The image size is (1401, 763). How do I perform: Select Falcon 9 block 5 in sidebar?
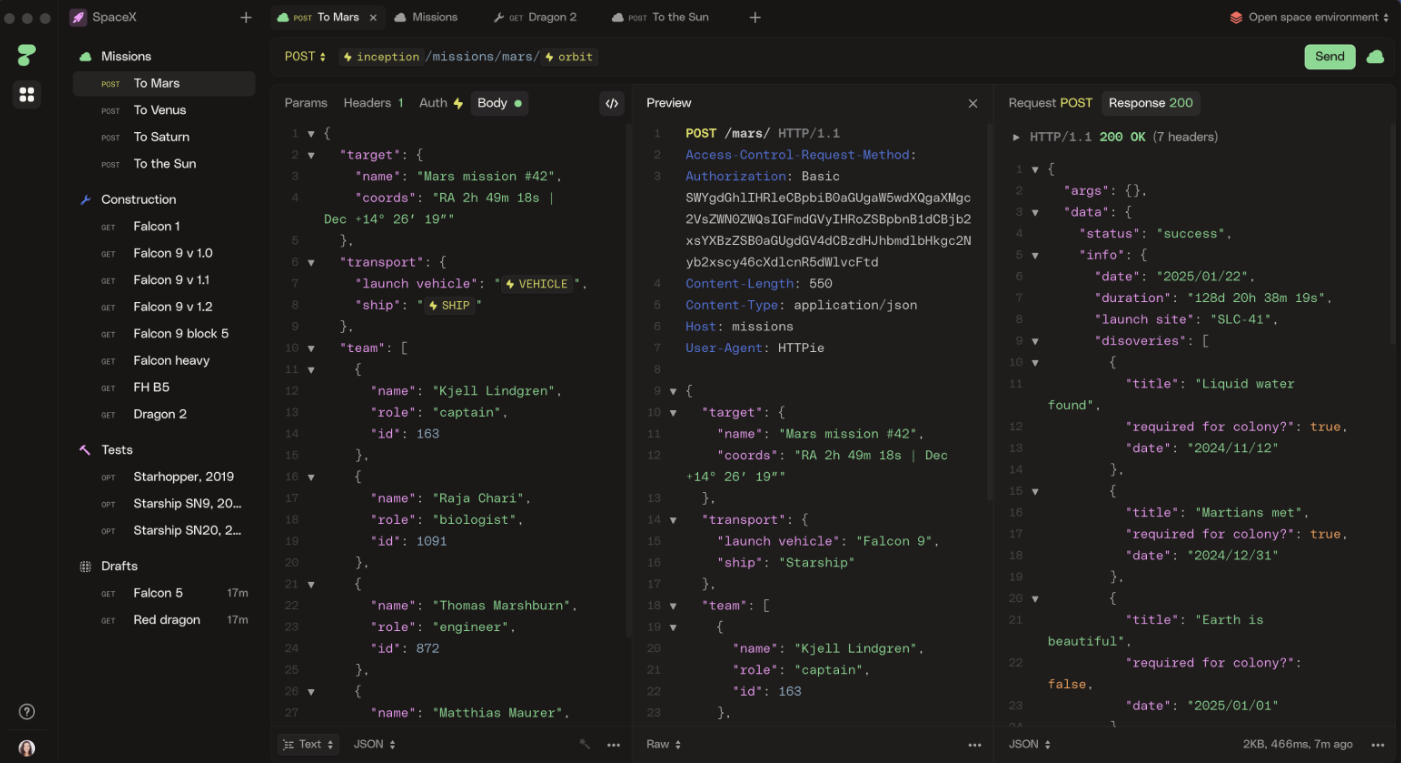click(x=164, y=334)
